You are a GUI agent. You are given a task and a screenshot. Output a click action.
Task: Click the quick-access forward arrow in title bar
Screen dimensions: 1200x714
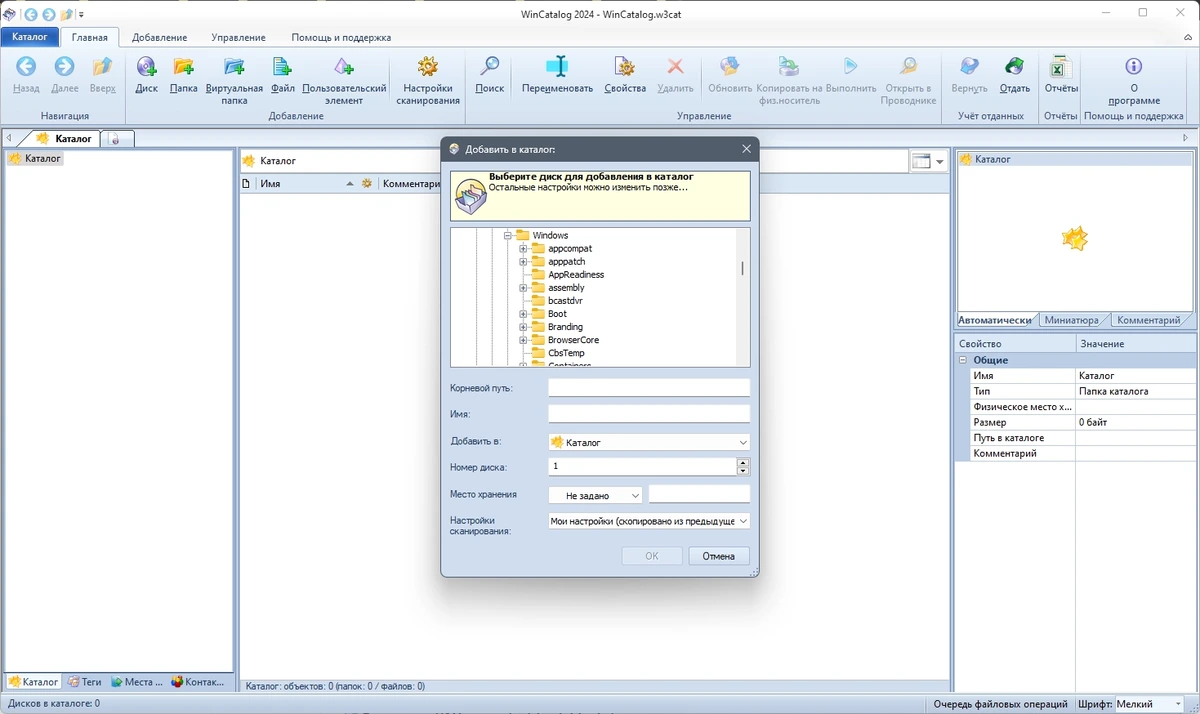coord(48,14)
